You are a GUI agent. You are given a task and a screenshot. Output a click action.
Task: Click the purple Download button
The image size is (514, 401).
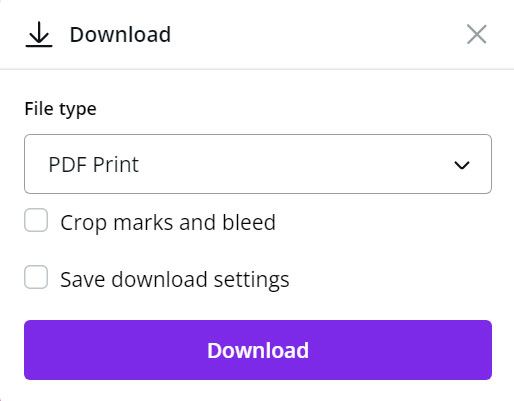258,350
